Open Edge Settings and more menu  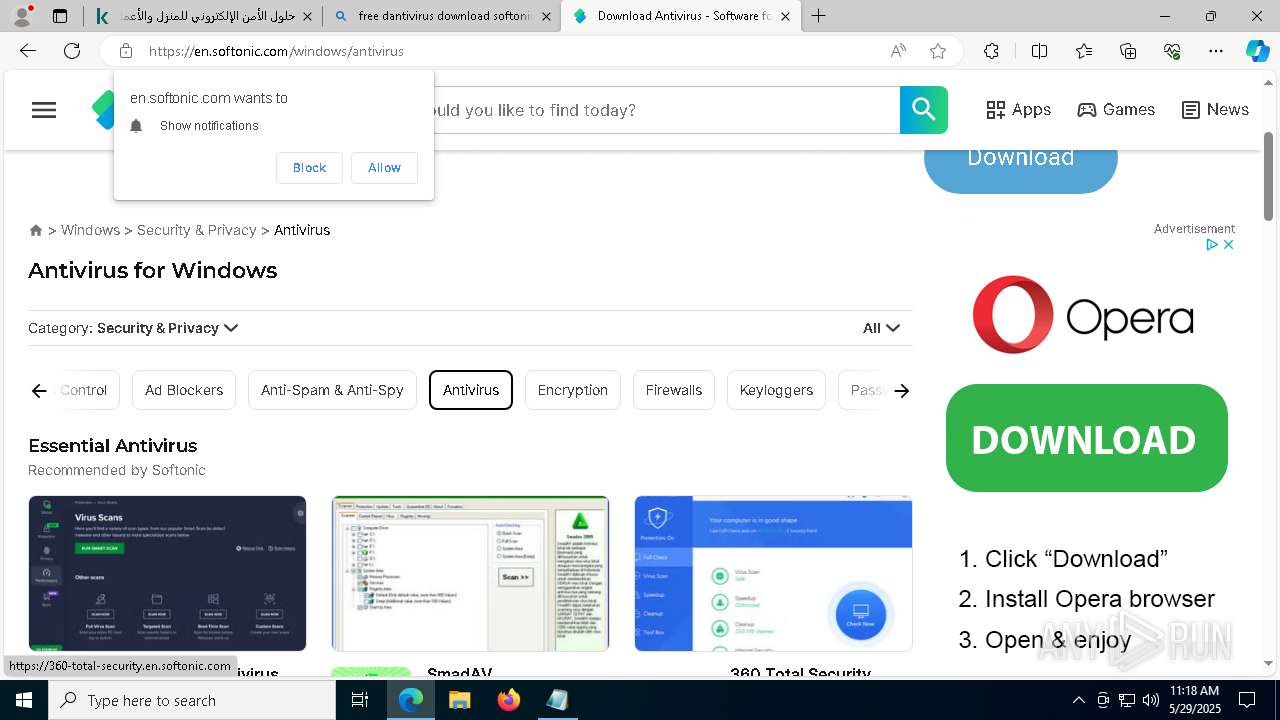click(x=1216, y=51)
